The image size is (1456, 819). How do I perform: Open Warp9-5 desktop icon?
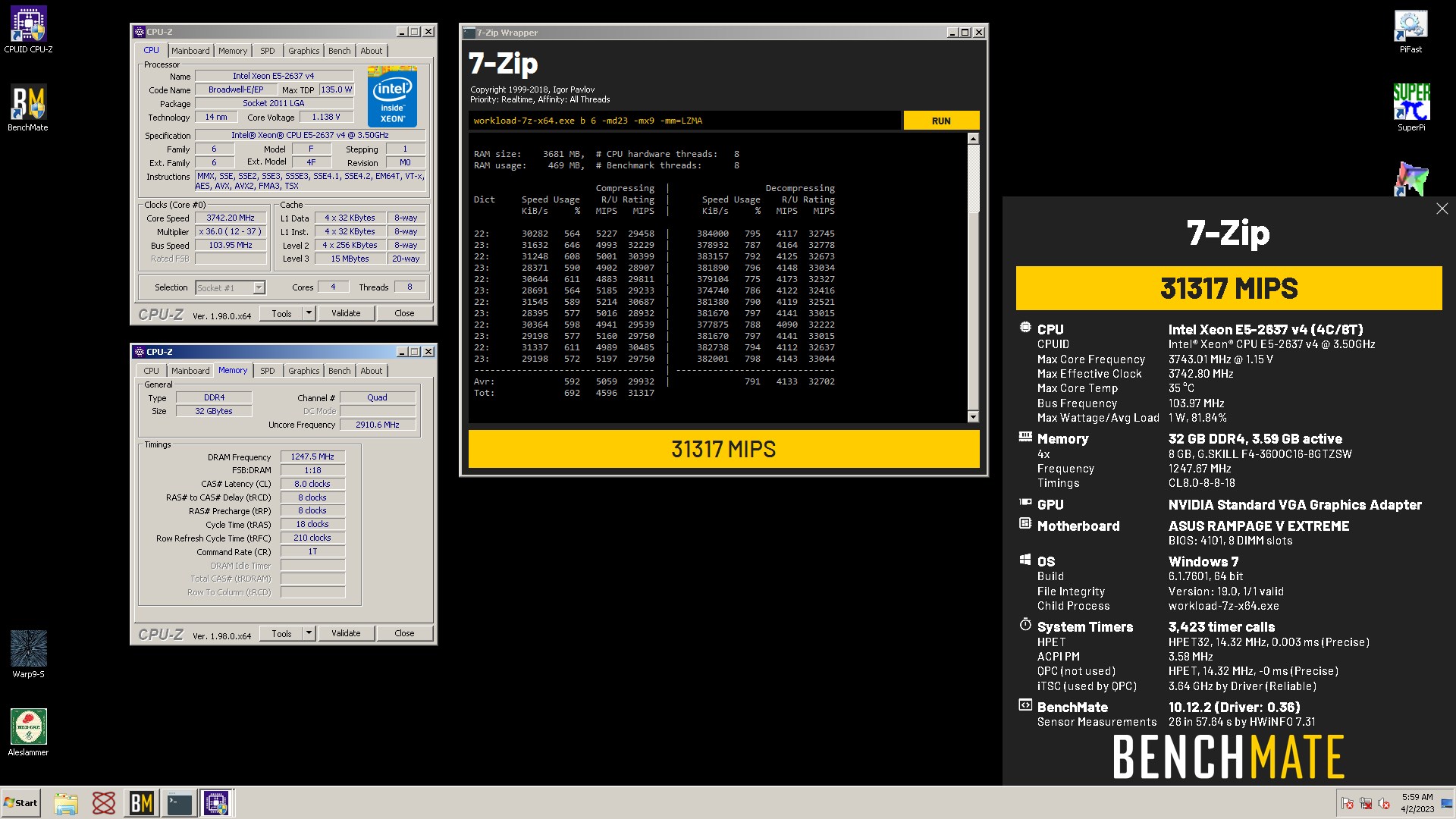coord(28,654)
